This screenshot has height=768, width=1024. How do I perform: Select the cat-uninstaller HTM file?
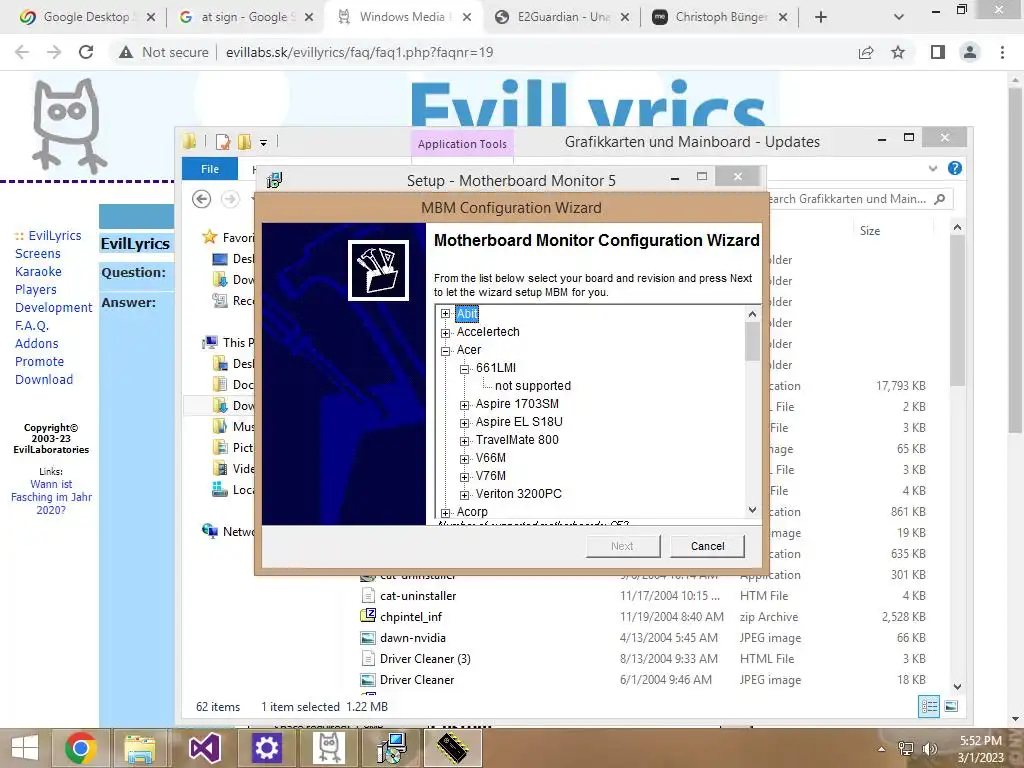coord(418,596)
